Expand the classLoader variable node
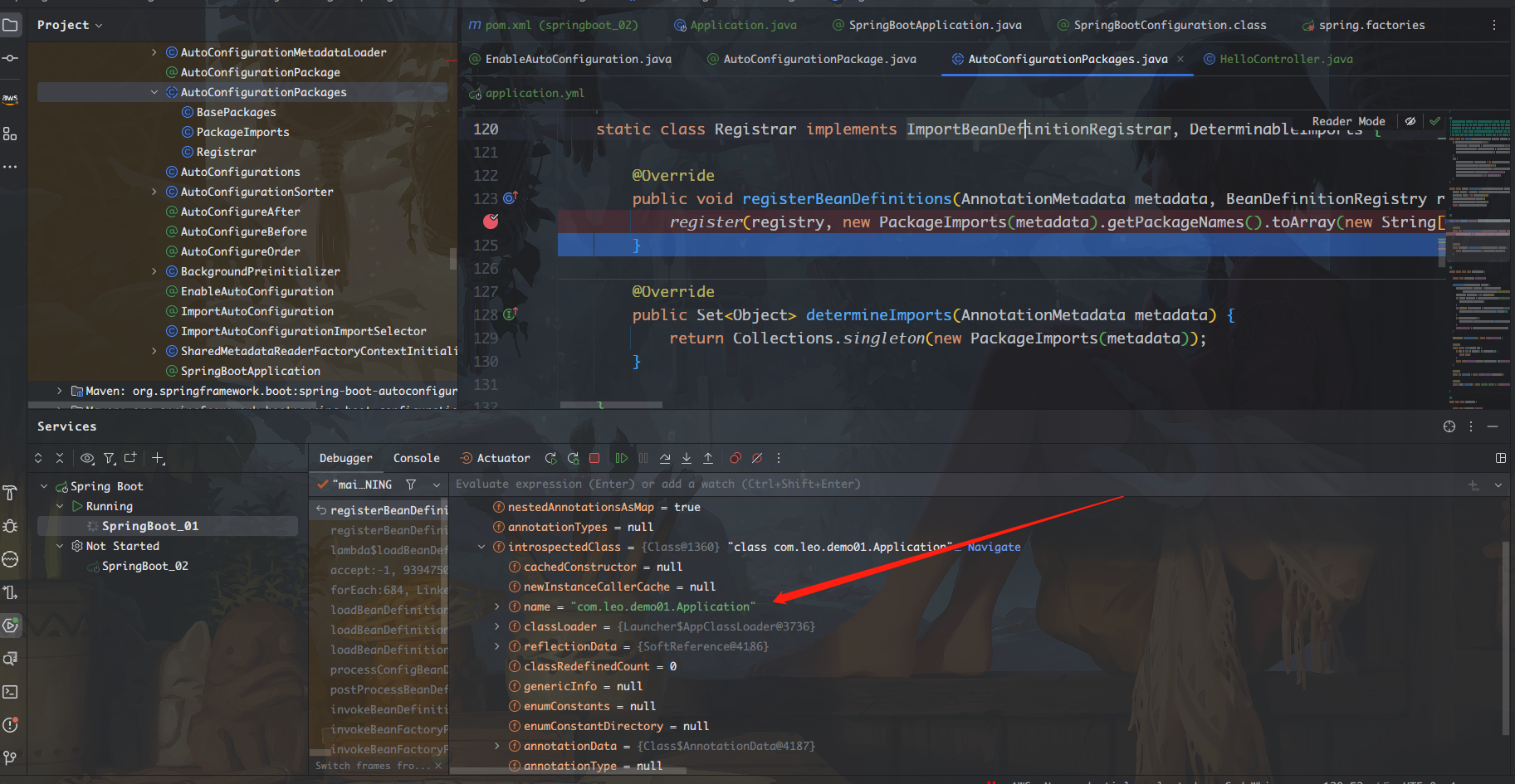The image size is (1515, 784). coord(497,626)
